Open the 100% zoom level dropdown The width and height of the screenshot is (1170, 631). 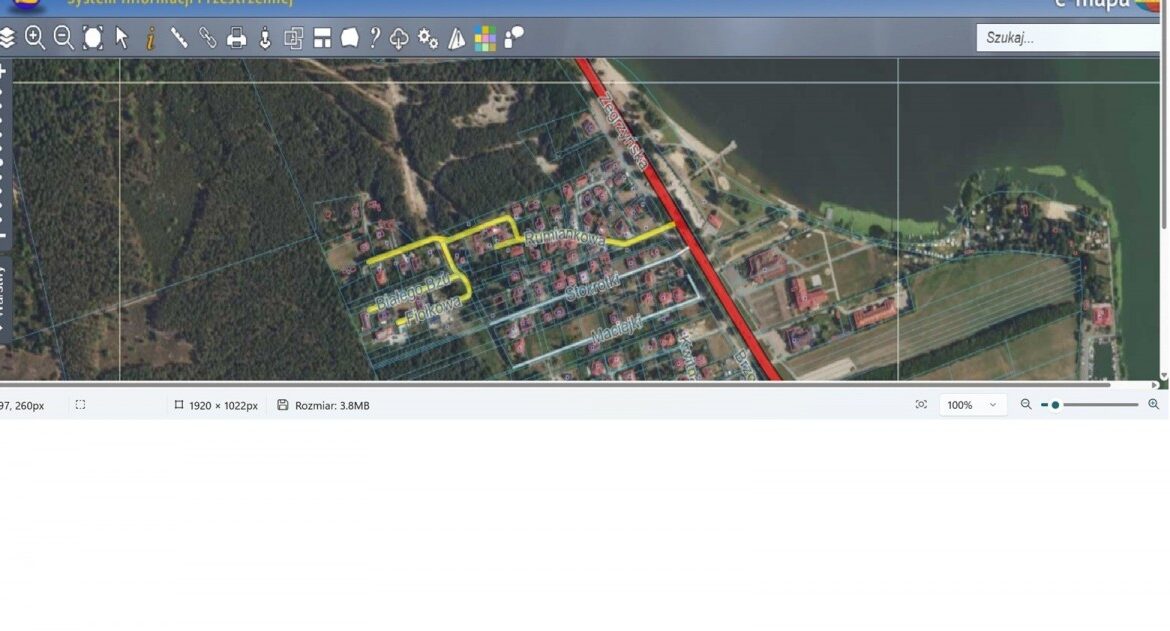[x=972, y=405]
